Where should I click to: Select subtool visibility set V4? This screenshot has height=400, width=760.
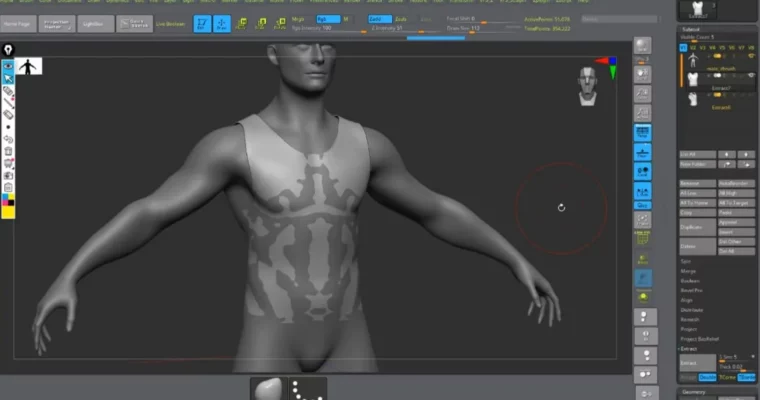[x=712, y=48]
